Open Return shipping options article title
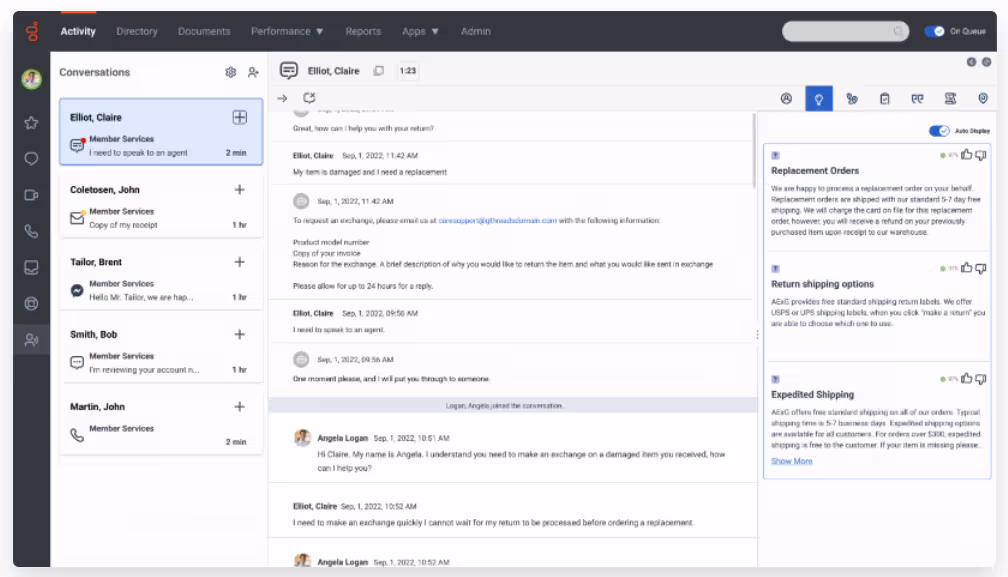Viewport: 1008px width, 577px height. 822,283
